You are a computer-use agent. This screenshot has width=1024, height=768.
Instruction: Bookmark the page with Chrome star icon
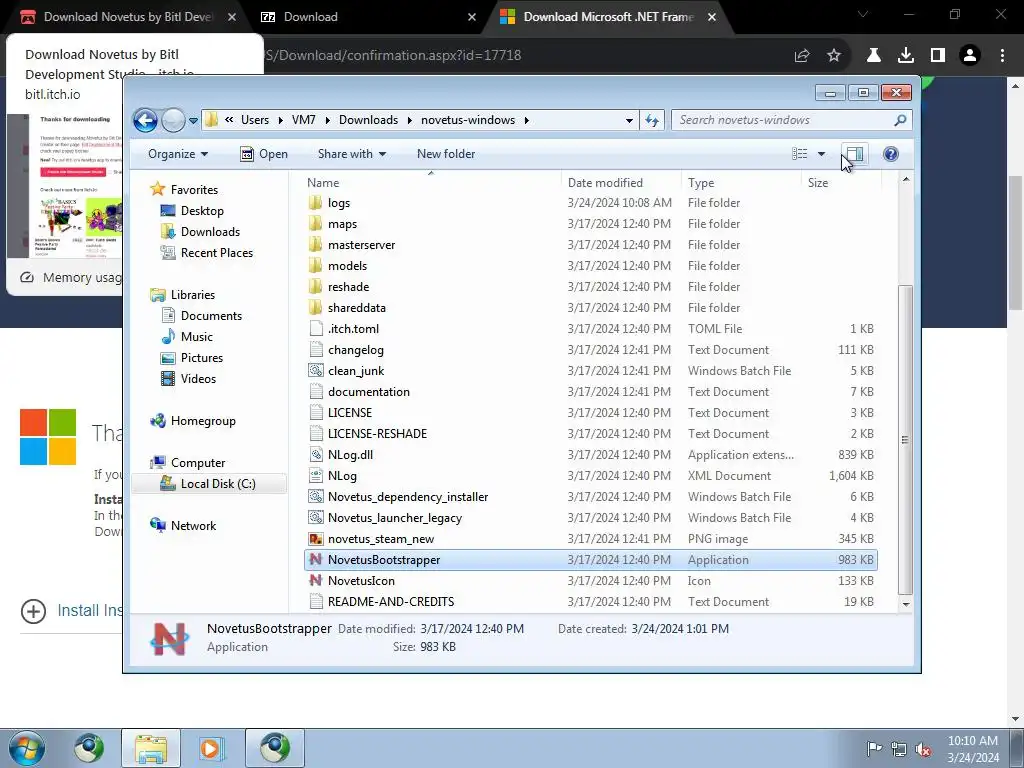(834, 56)
